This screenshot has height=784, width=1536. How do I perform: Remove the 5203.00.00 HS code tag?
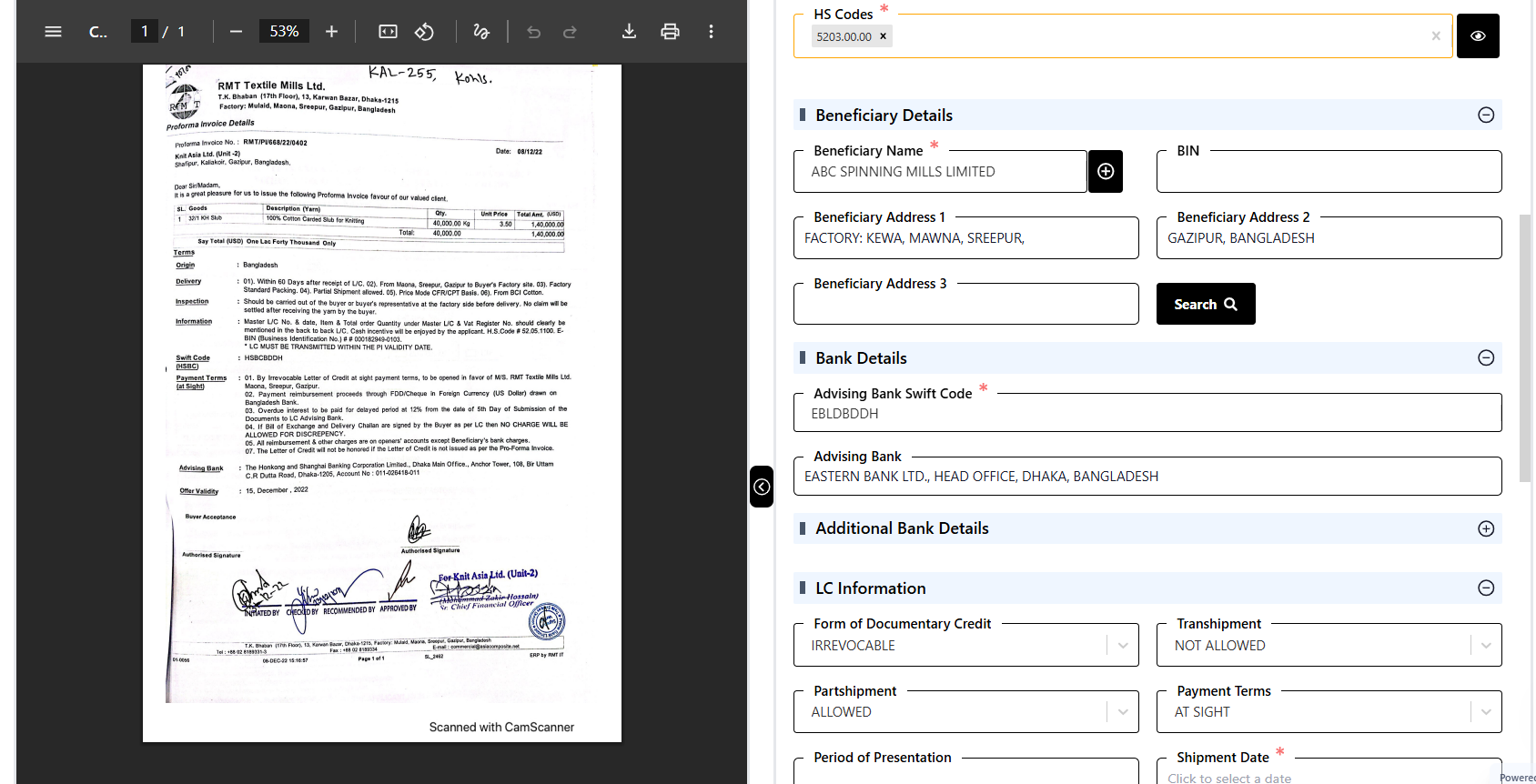pos(883,36)
